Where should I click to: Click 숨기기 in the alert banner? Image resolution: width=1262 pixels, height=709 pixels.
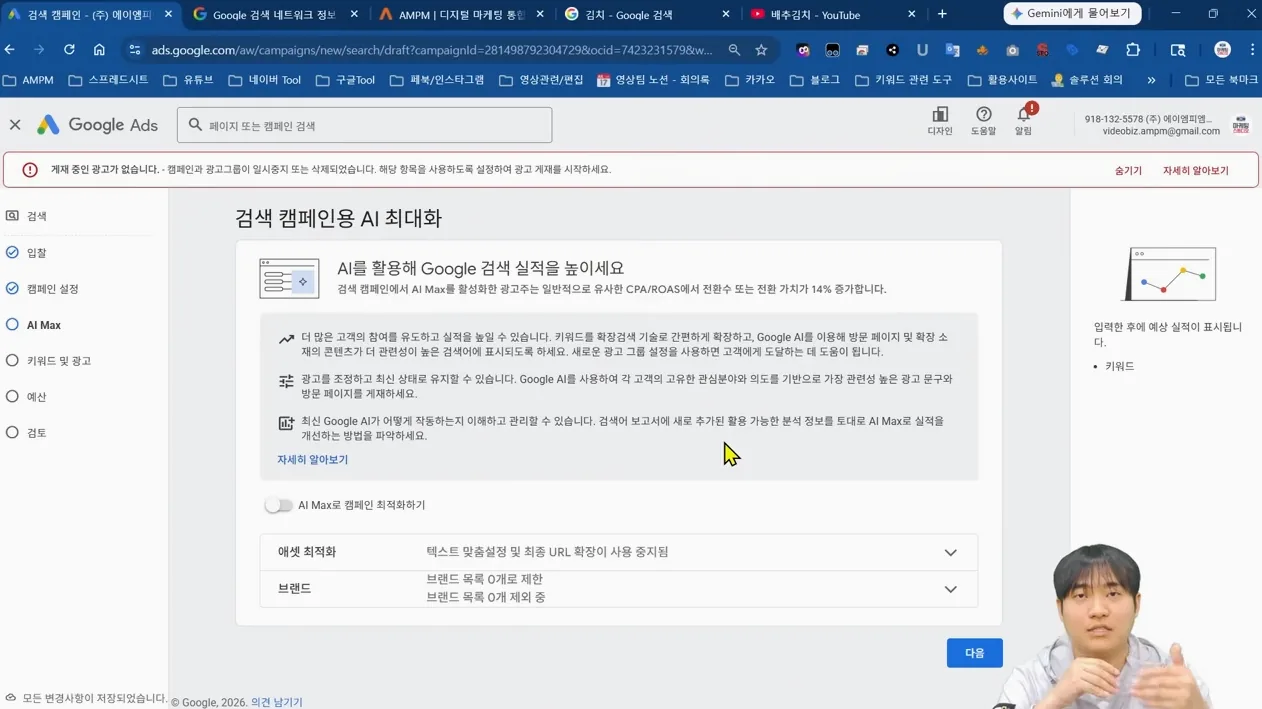1128,171
